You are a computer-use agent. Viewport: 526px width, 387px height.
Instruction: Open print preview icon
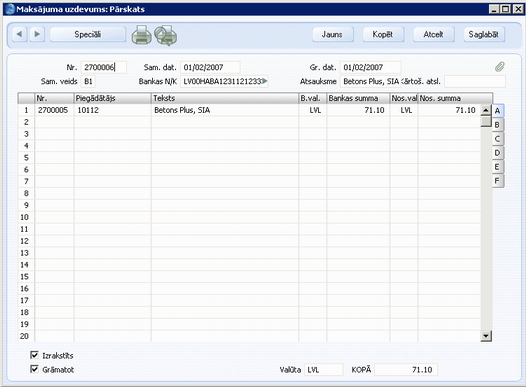pos(166,35)
